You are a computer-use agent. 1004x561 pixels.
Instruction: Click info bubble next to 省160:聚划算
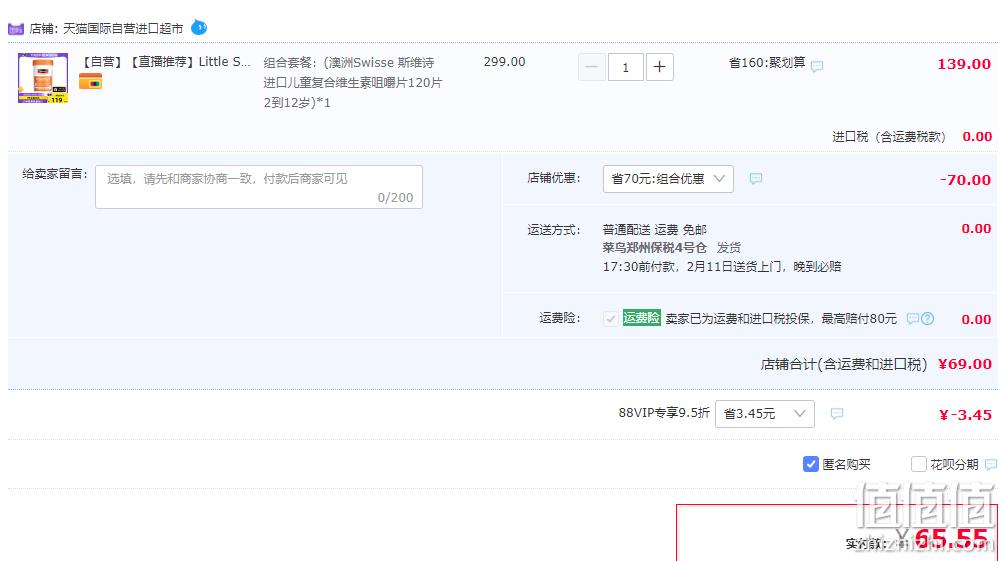coord(817,66)
